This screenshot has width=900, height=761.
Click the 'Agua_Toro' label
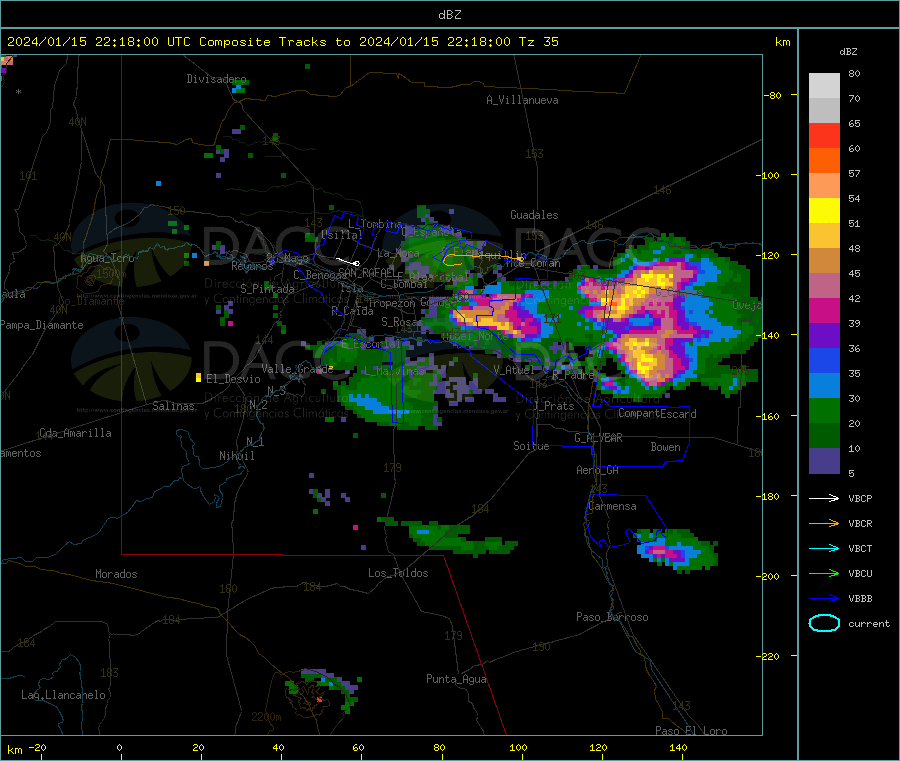107,258
